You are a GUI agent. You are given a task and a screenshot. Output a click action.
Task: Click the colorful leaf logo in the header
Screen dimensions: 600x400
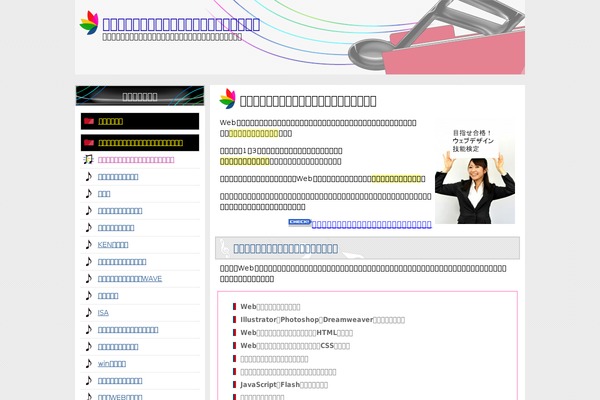click(x=89, y=23)
